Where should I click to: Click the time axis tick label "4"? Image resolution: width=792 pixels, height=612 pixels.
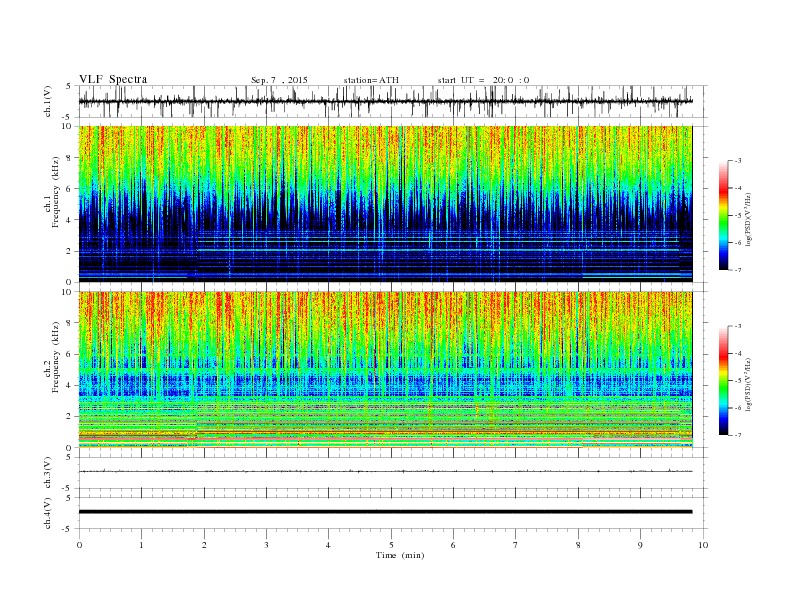328,545
